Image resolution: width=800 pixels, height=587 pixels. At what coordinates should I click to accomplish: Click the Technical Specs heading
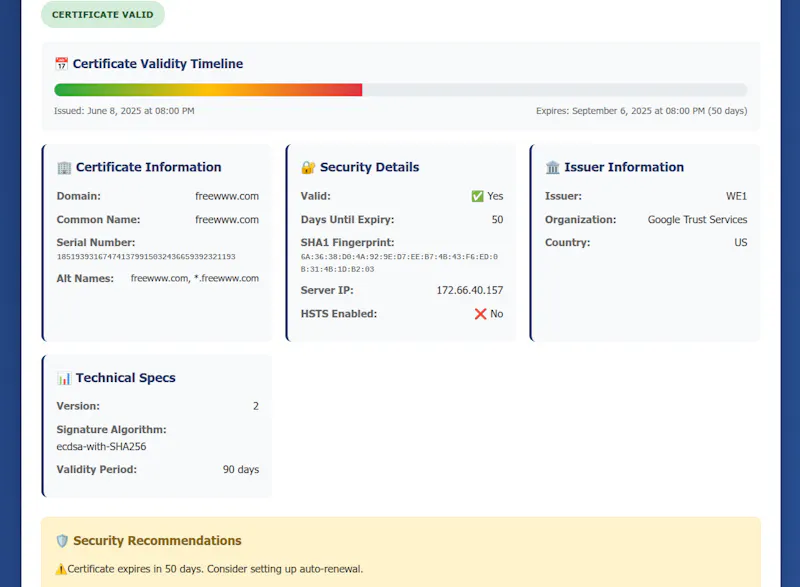[126, 378]
